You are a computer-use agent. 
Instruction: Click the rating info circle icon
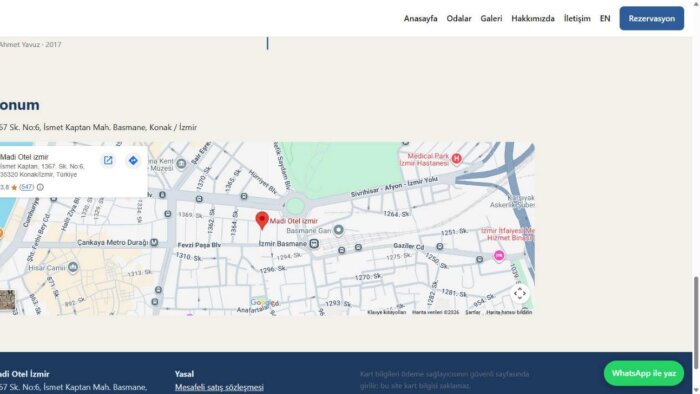point(40,187)
